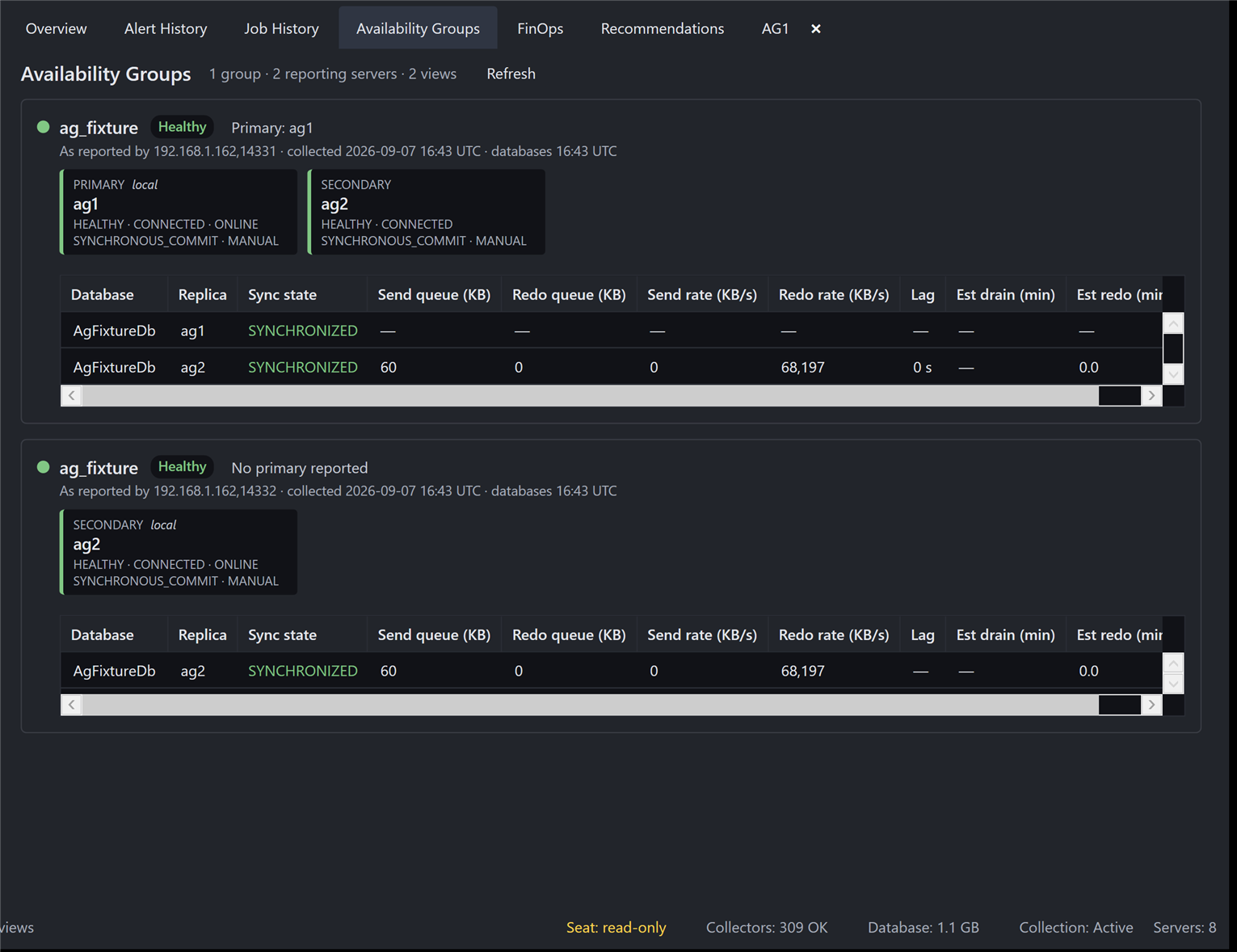Screen dimensions: 1237x952
Task: Click the Healthy badge beside "No primary reported"
Action: click(183, 467)
